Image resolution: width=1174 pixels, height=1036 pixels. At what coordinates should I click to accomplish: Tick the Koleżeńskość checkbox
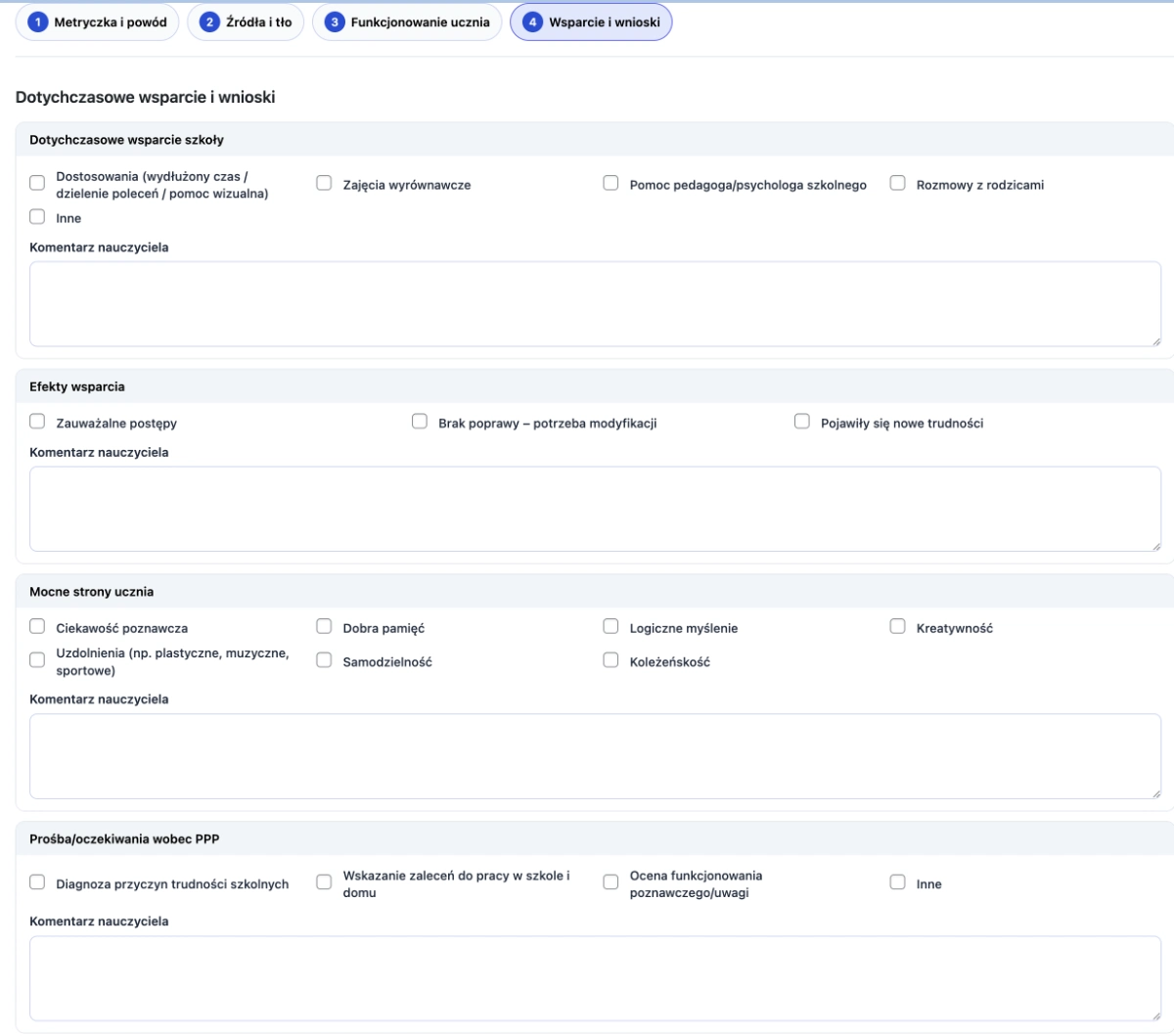(610, 660)
